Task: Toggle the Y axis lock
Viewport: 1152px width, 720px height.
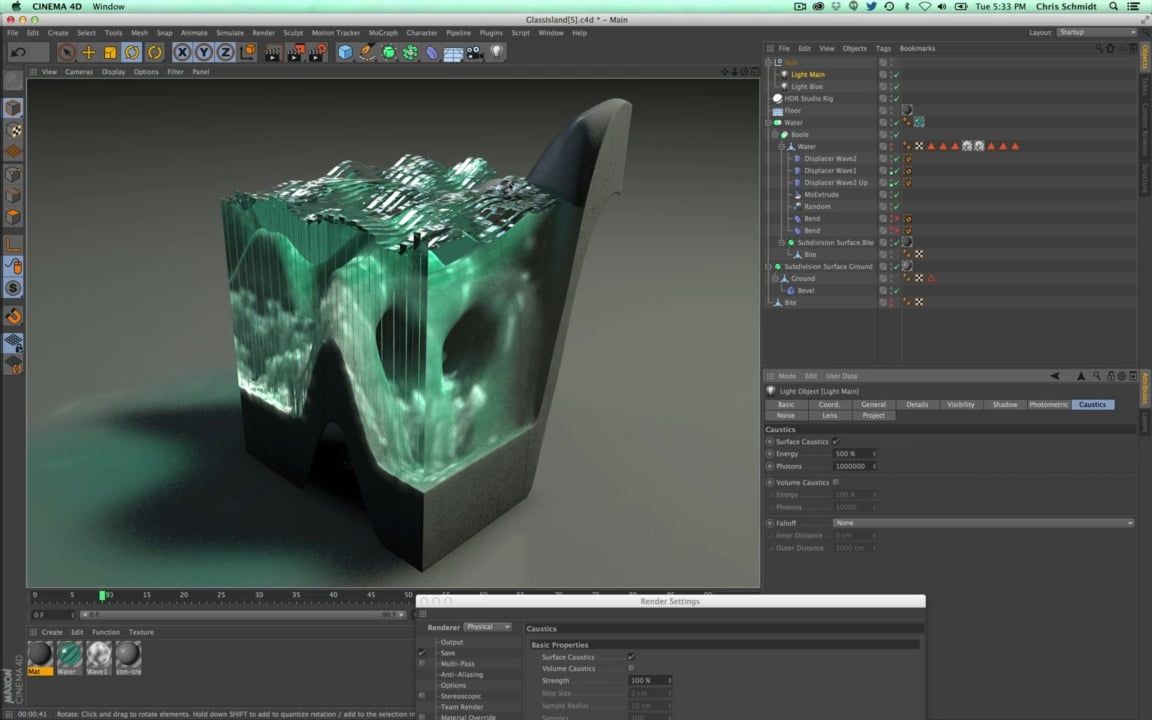Action: coord(204,52)
